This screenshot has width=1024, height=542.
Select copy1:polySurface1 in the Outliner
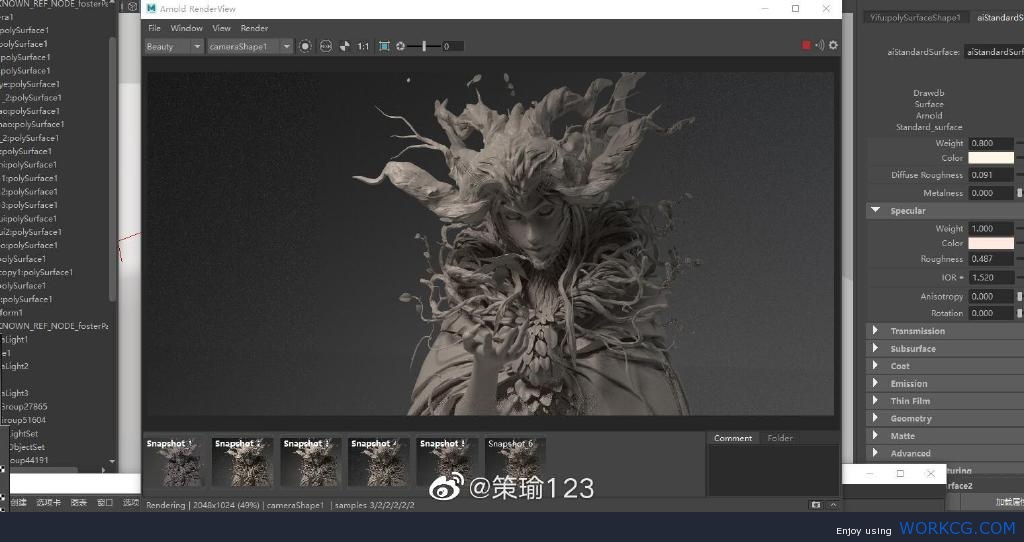37,272
